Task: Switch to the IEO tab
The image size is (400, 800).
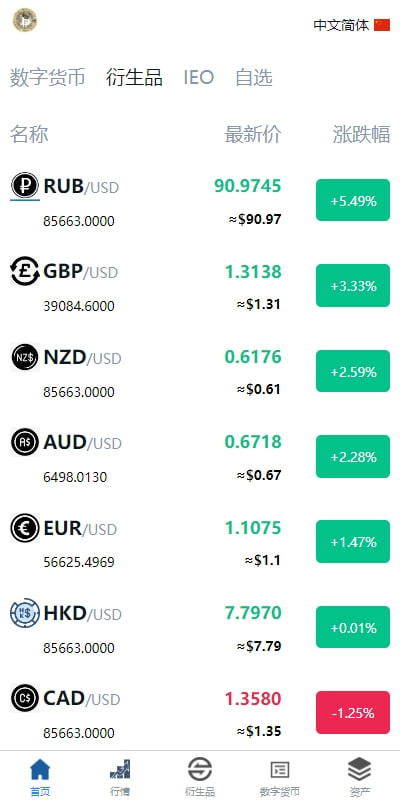Action: (x=198, y=78)
